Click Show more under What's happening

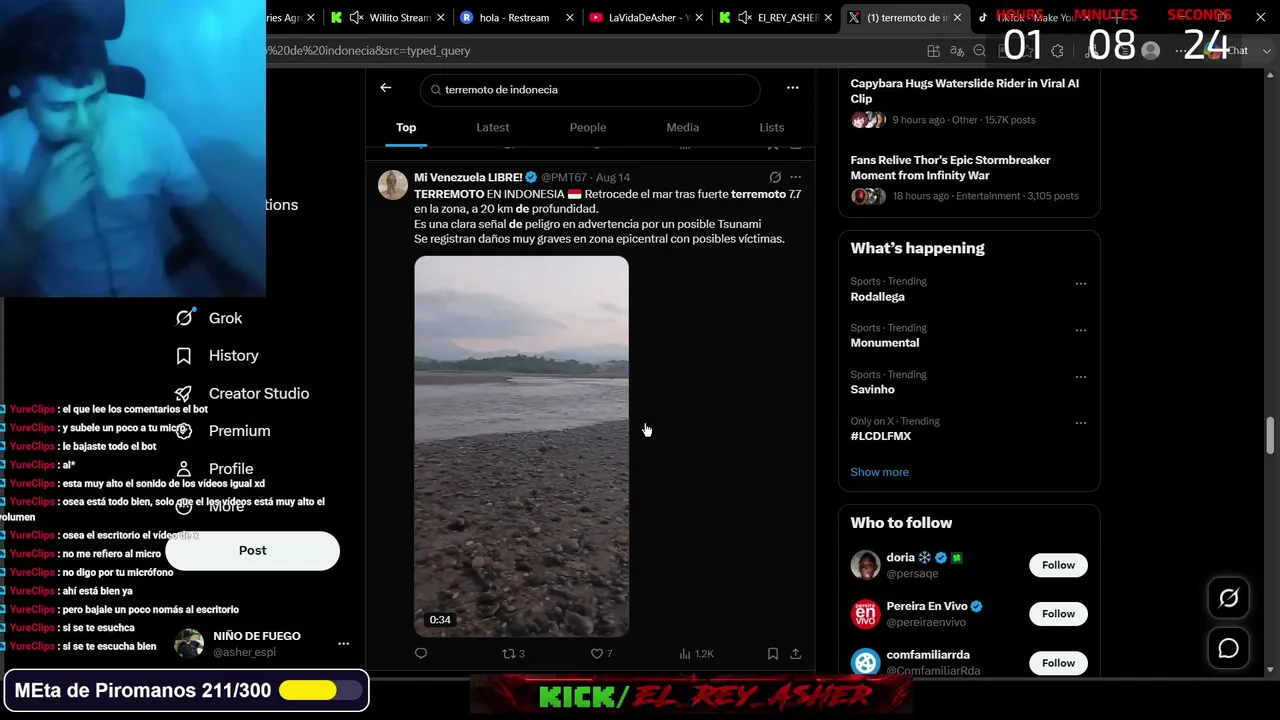pos(880,472)
